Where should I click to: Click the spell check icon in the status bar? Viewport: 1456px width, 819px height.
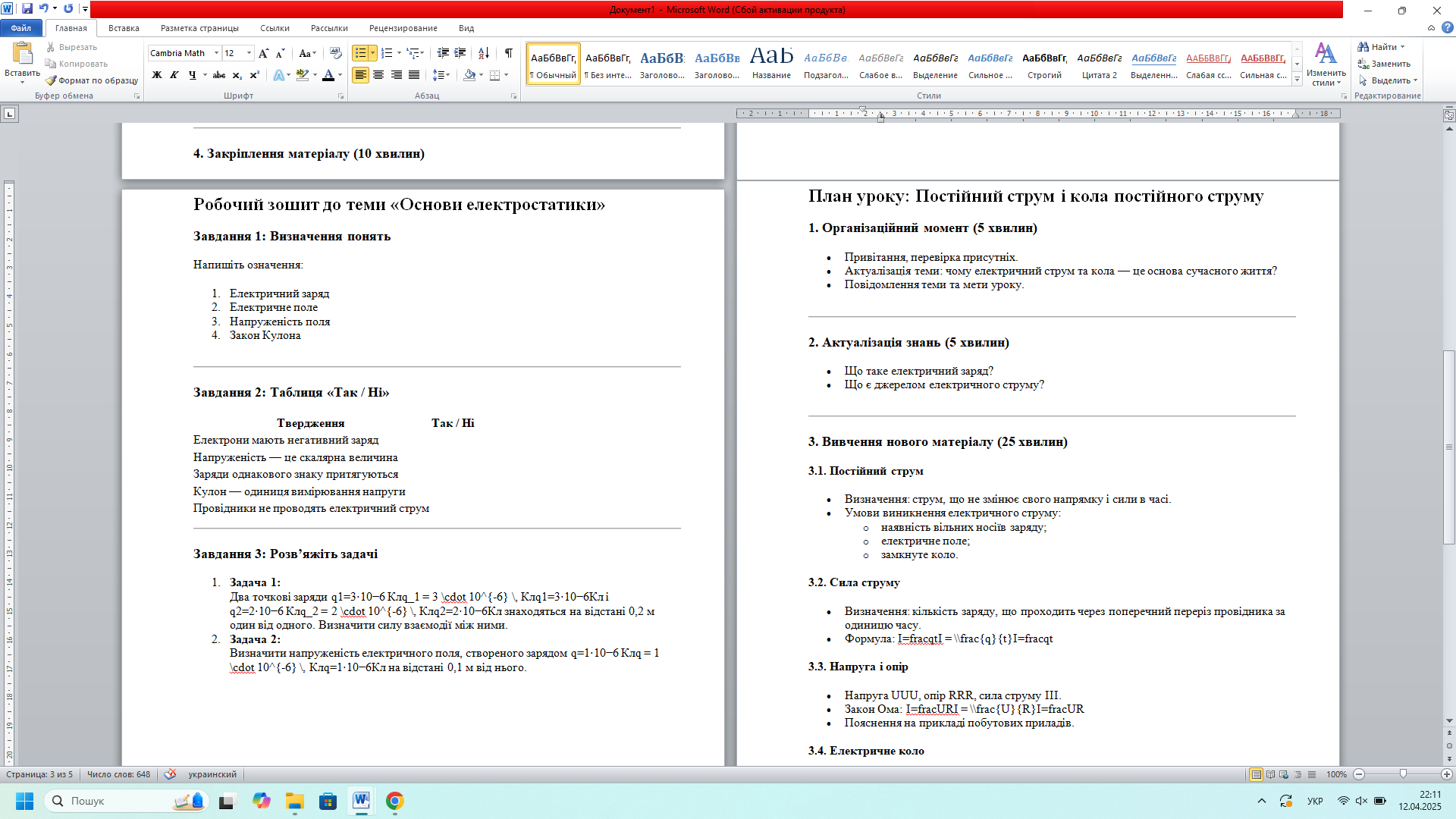point(170,774)
